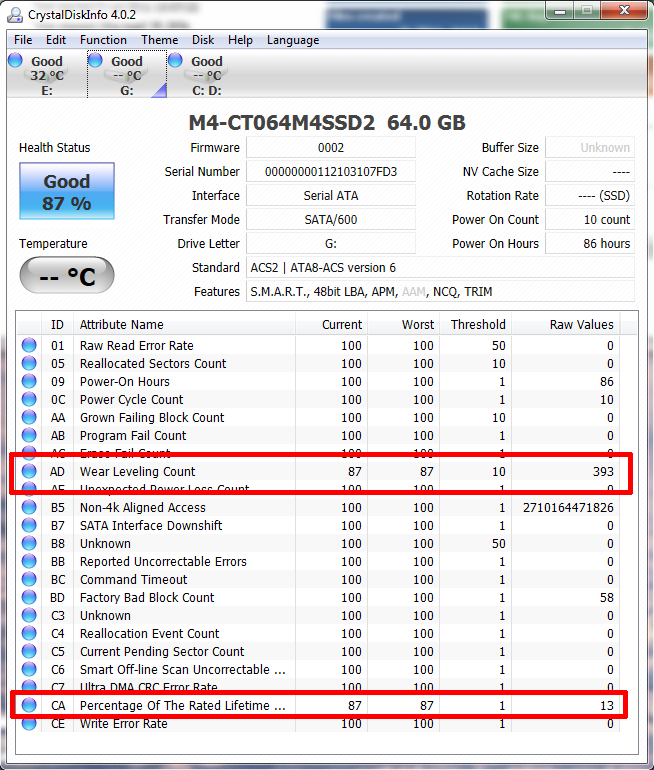Open the Edit menu
Screen dimensions: 654x770
click(55, 40)
